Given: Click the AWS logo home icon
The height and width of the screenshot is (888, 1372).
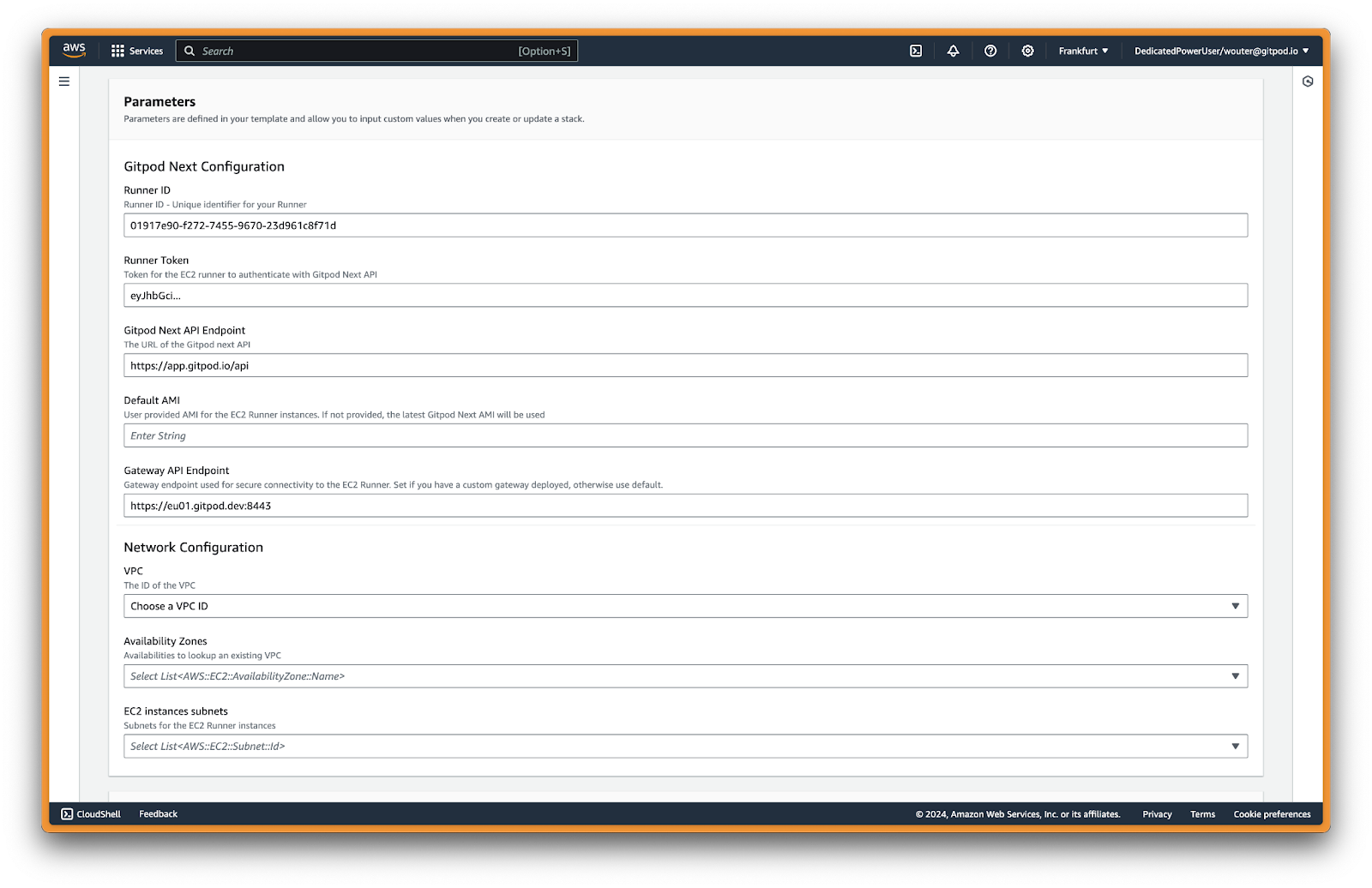Looking at the screenshot, I should [x=75, y=51].
